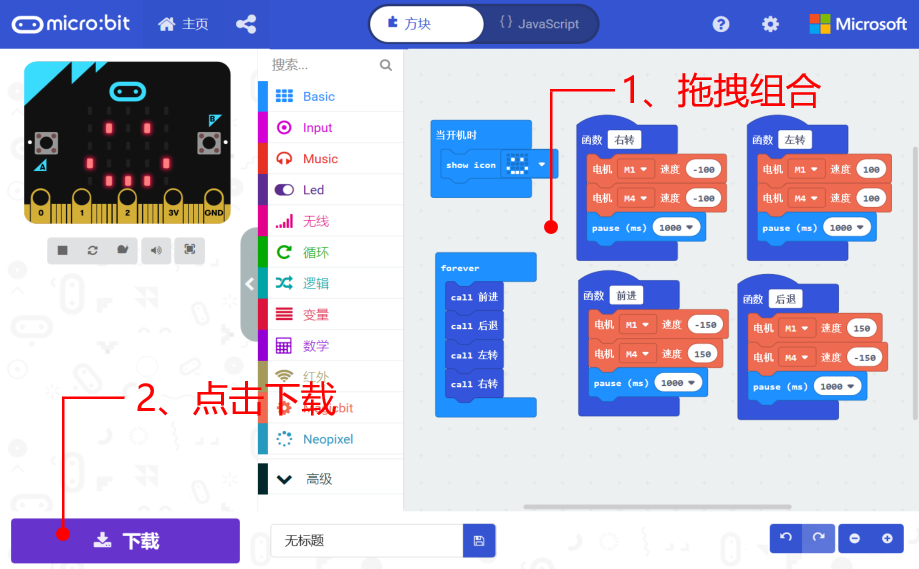
Task: Mute the simulator sound
Action: (156, 250)
